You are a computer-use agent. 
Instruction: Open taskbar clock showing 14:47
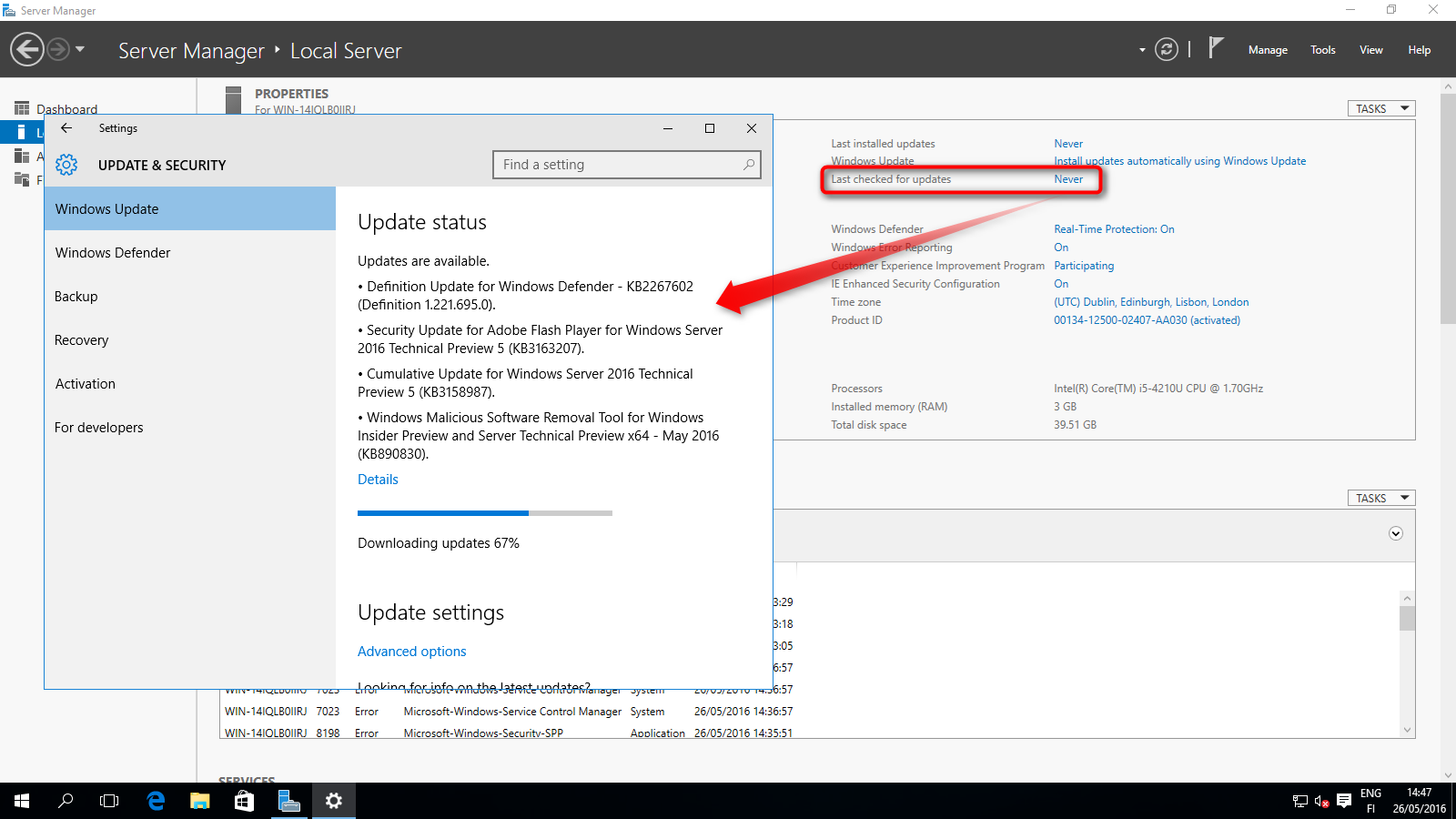pos(1419,801)
